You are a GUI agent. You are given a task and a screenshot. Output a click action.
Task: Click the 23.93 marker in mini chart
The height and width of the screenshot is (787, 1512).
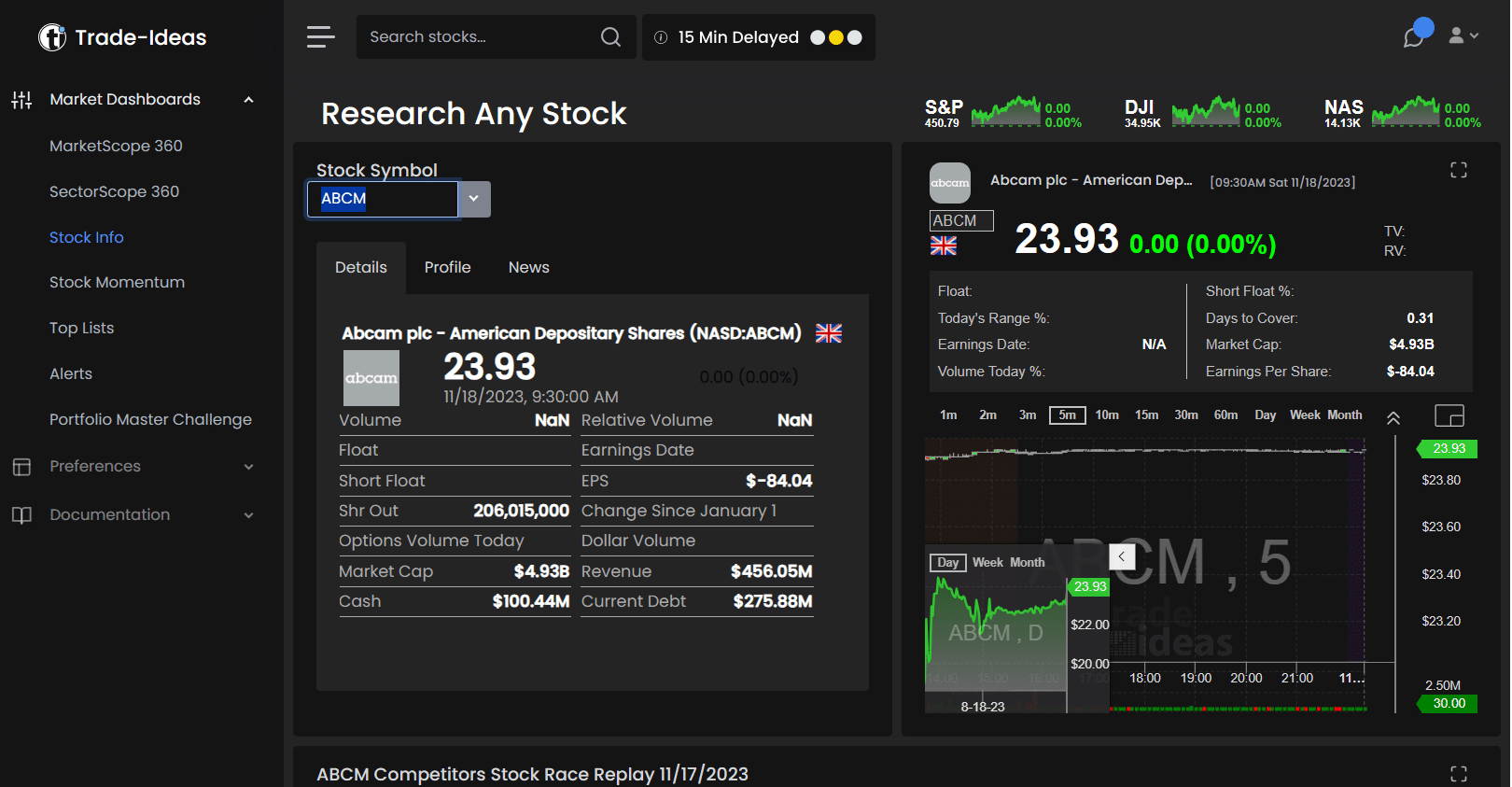coord(1088,587)
